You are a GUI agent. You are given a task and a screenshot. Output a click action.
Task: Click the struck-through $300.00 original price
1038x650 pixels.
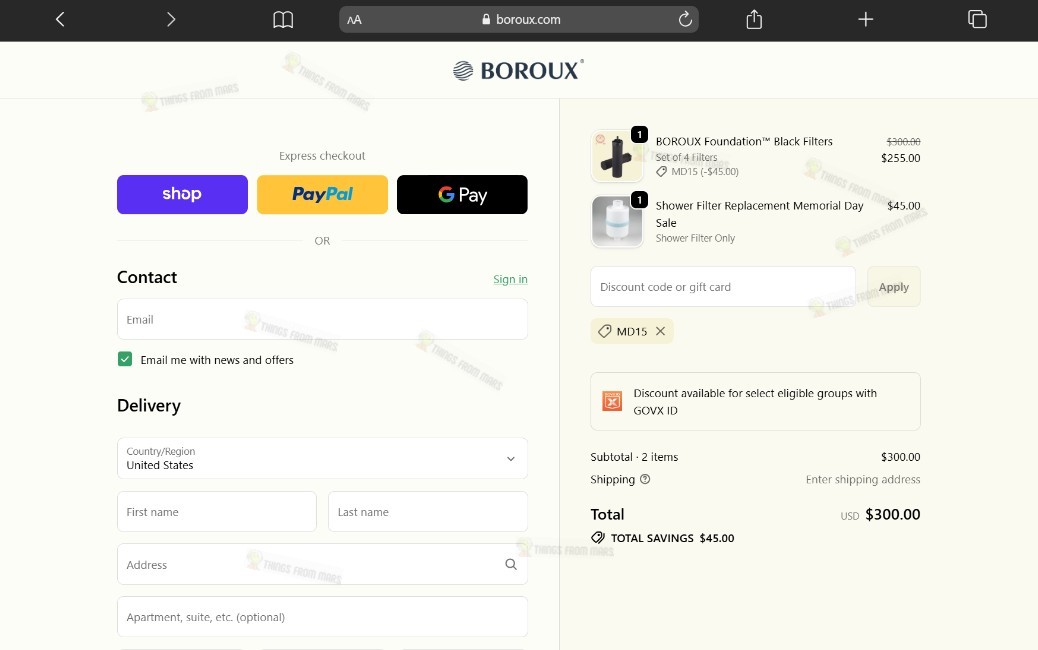(x=903, y=142)
